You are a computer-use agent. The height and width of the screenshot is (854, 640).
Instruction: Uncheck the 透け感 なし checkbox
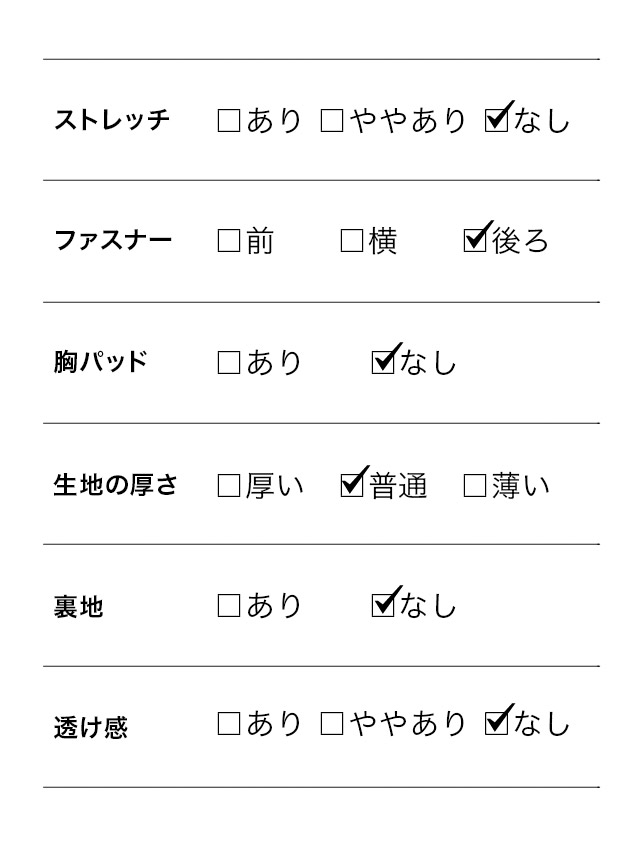tap(496, 724)
